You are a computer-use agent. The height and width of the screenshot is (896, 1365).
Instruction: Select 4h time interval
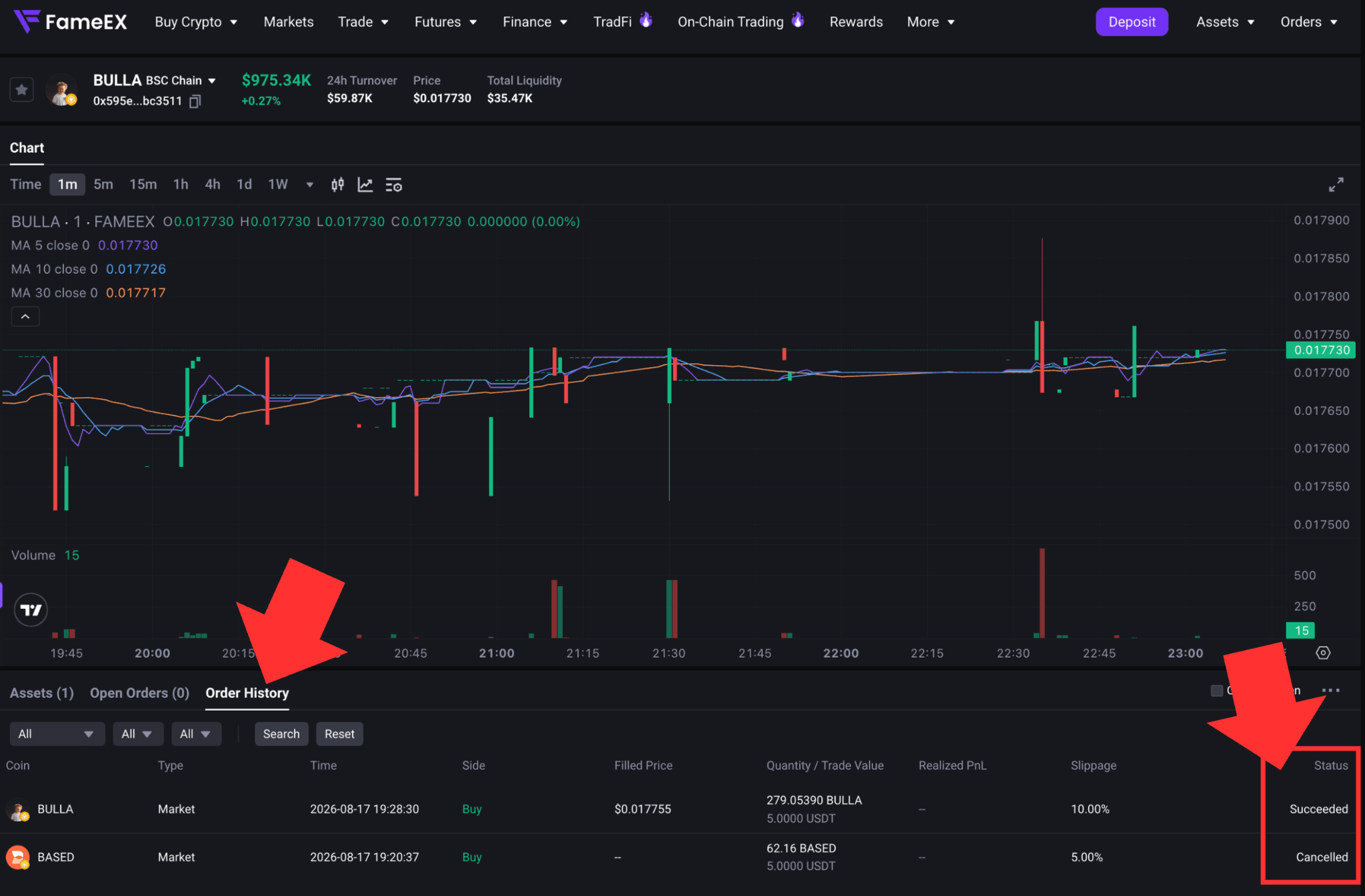click(213, 185)
